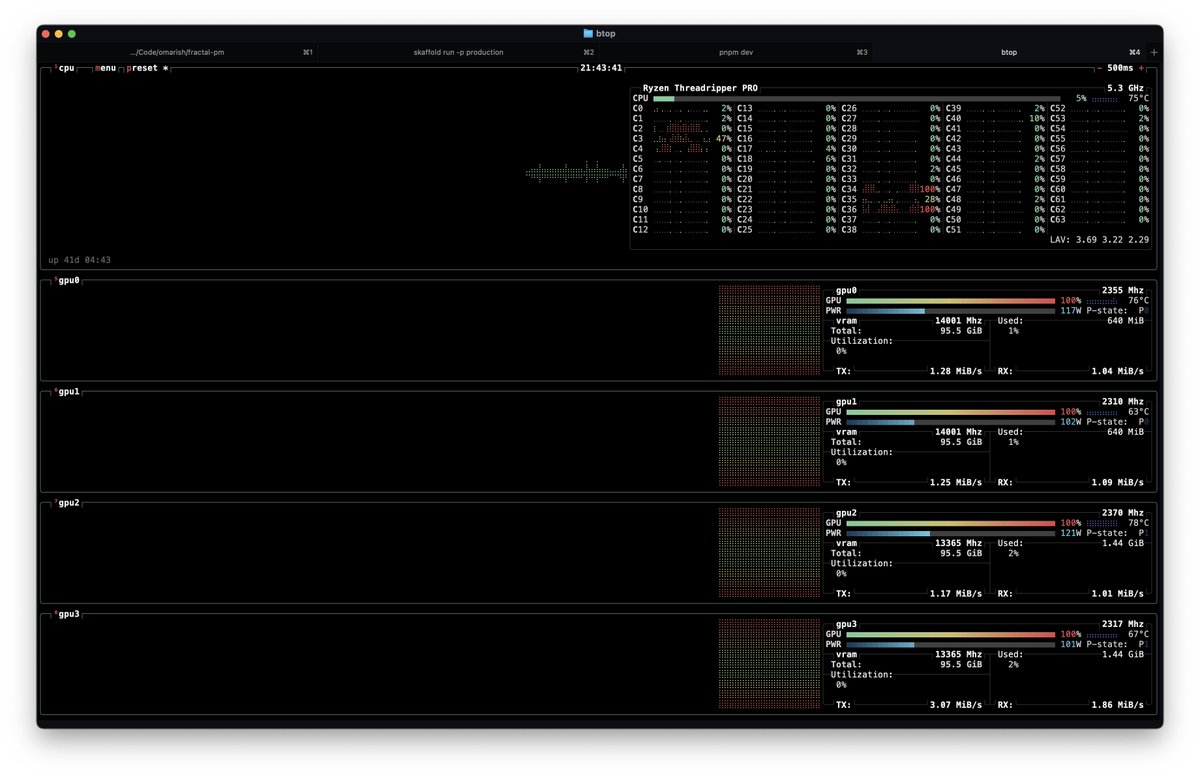
Task: Click the gpu3 temperature 67°C
Action: [1138, 634]
